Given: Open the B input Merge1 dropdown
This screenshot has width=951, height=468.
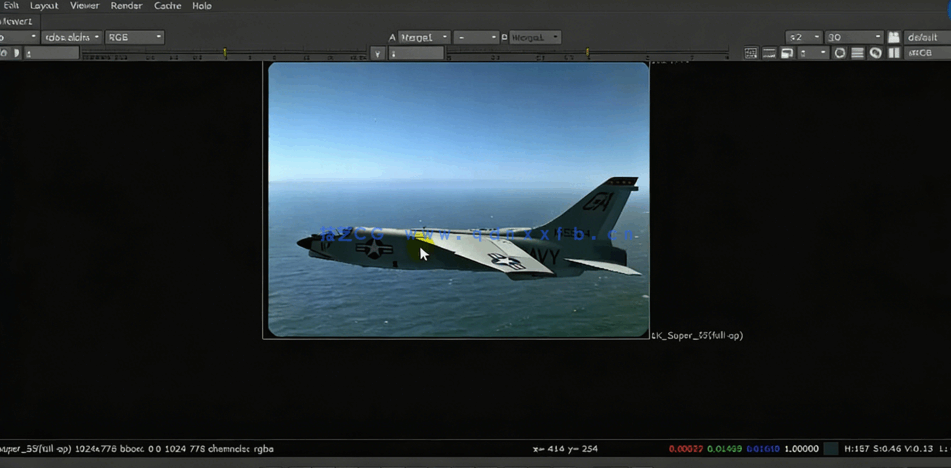Looking at the screenshot, I should [535, 37].
